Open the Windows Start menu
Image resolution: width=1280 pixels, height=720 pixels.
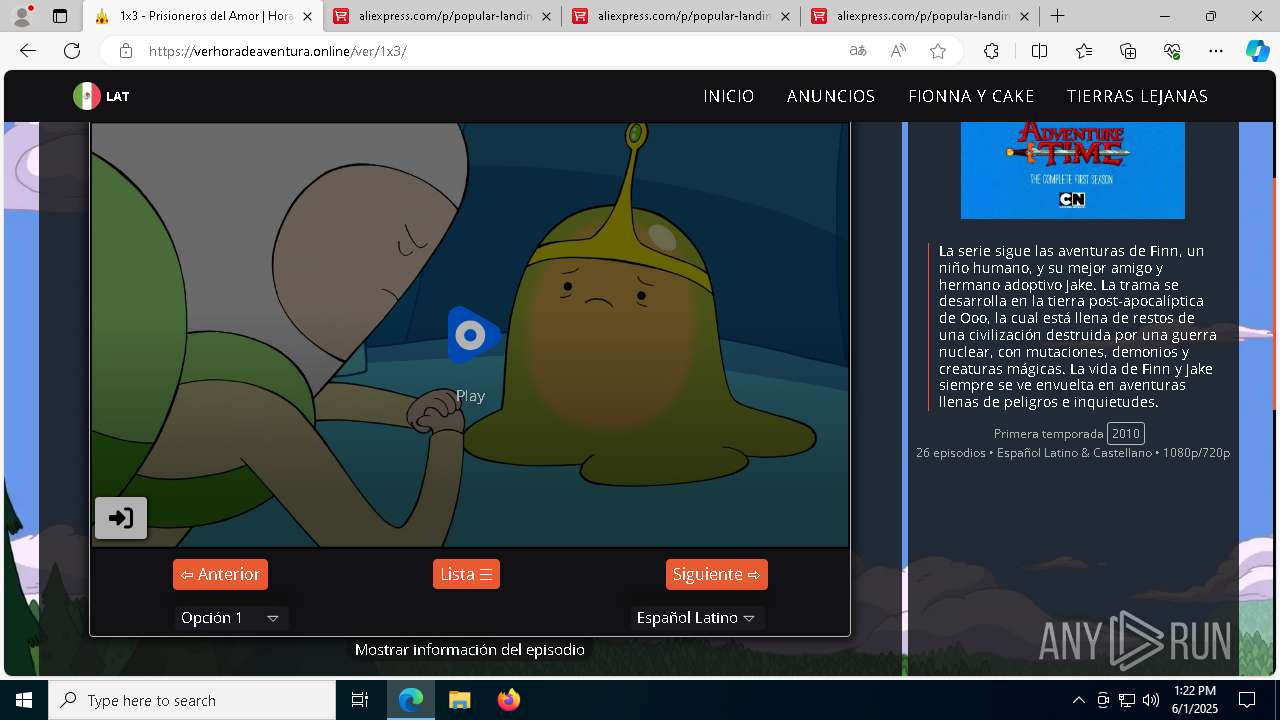point(24,700)
